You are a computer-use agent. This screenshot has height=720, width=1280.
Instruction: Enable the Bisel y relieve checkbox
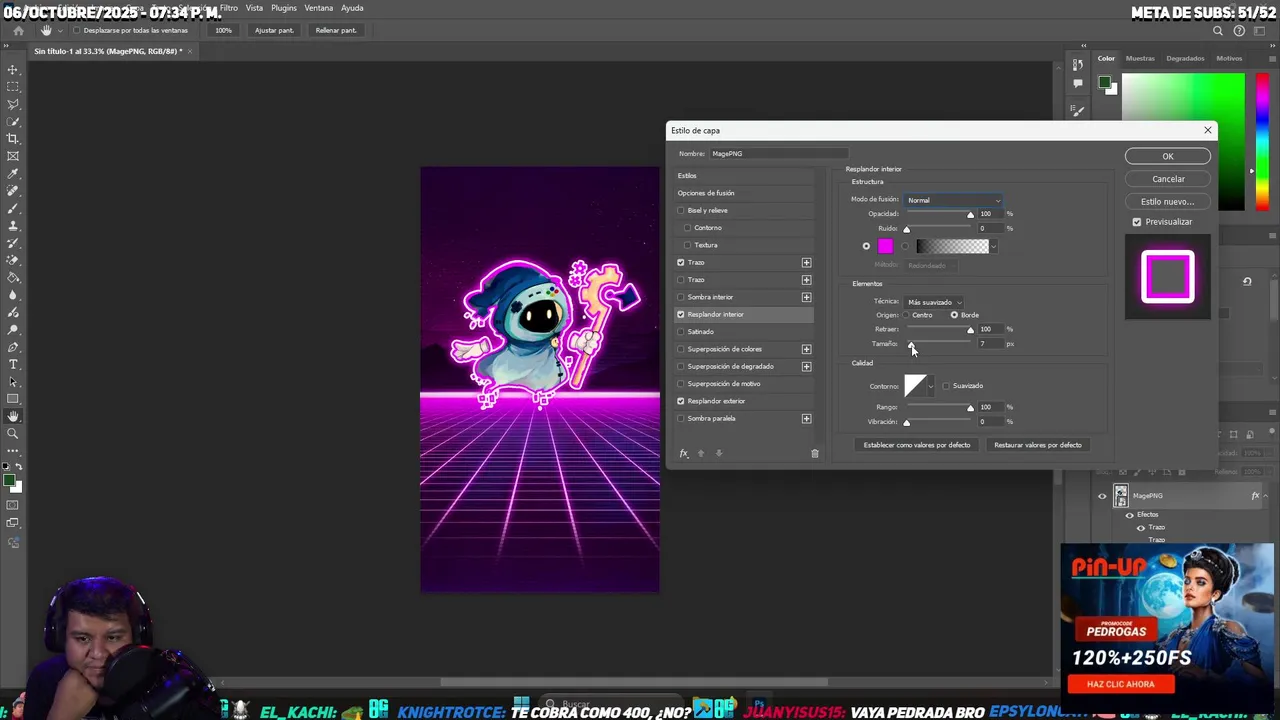pyautogui.click(x=681, y=211)
